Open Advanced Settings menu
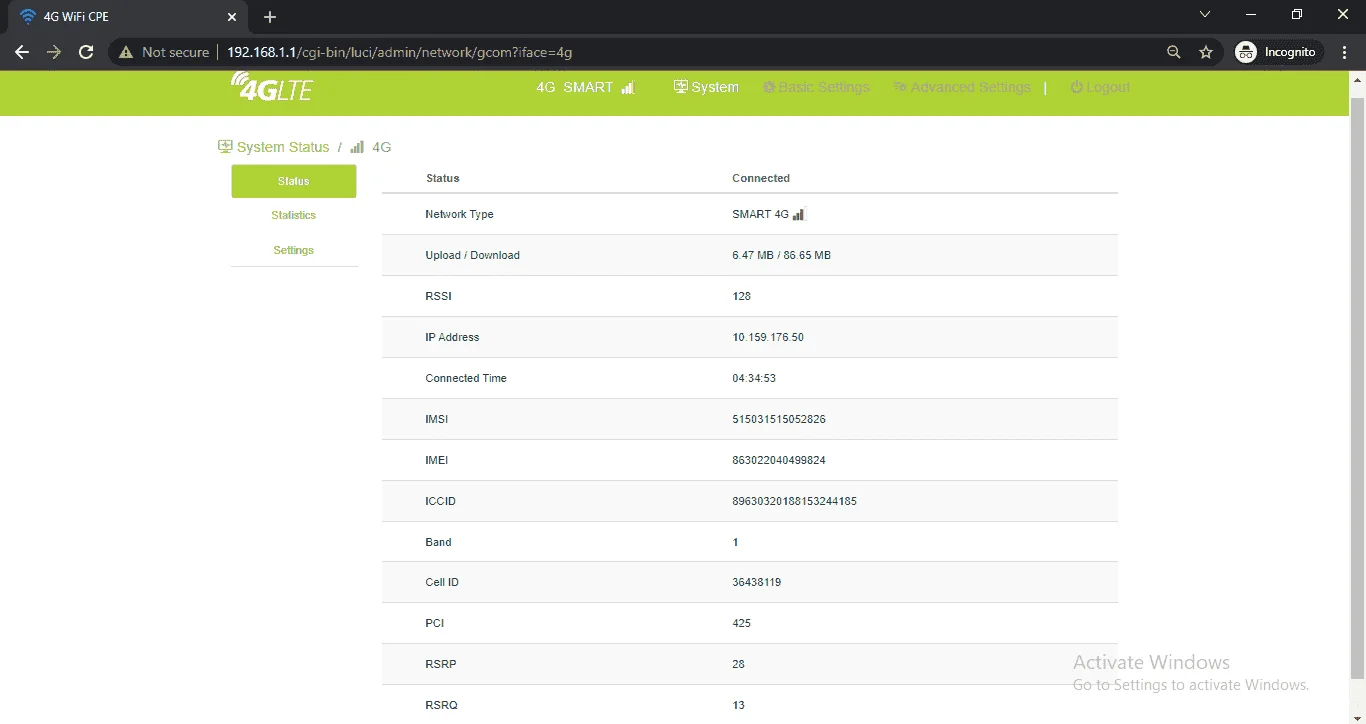 tap(962, 87)
